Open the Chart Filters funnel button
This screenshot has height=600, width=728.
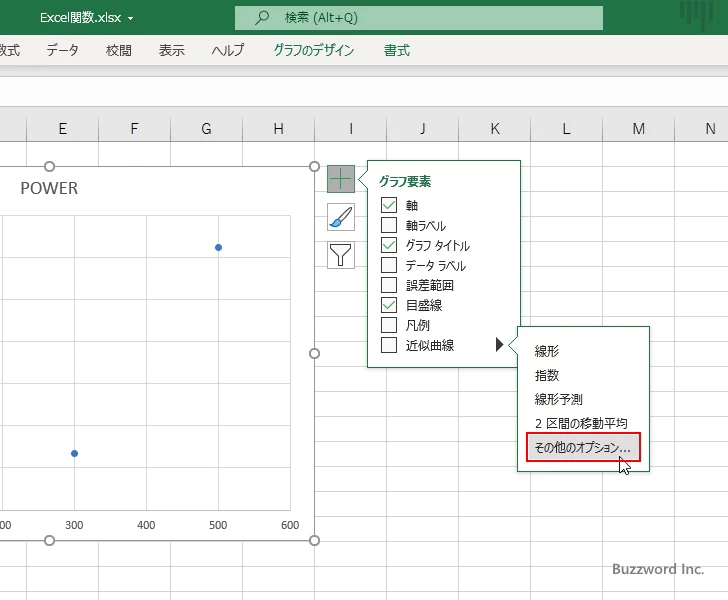click(x=341, y=255)
